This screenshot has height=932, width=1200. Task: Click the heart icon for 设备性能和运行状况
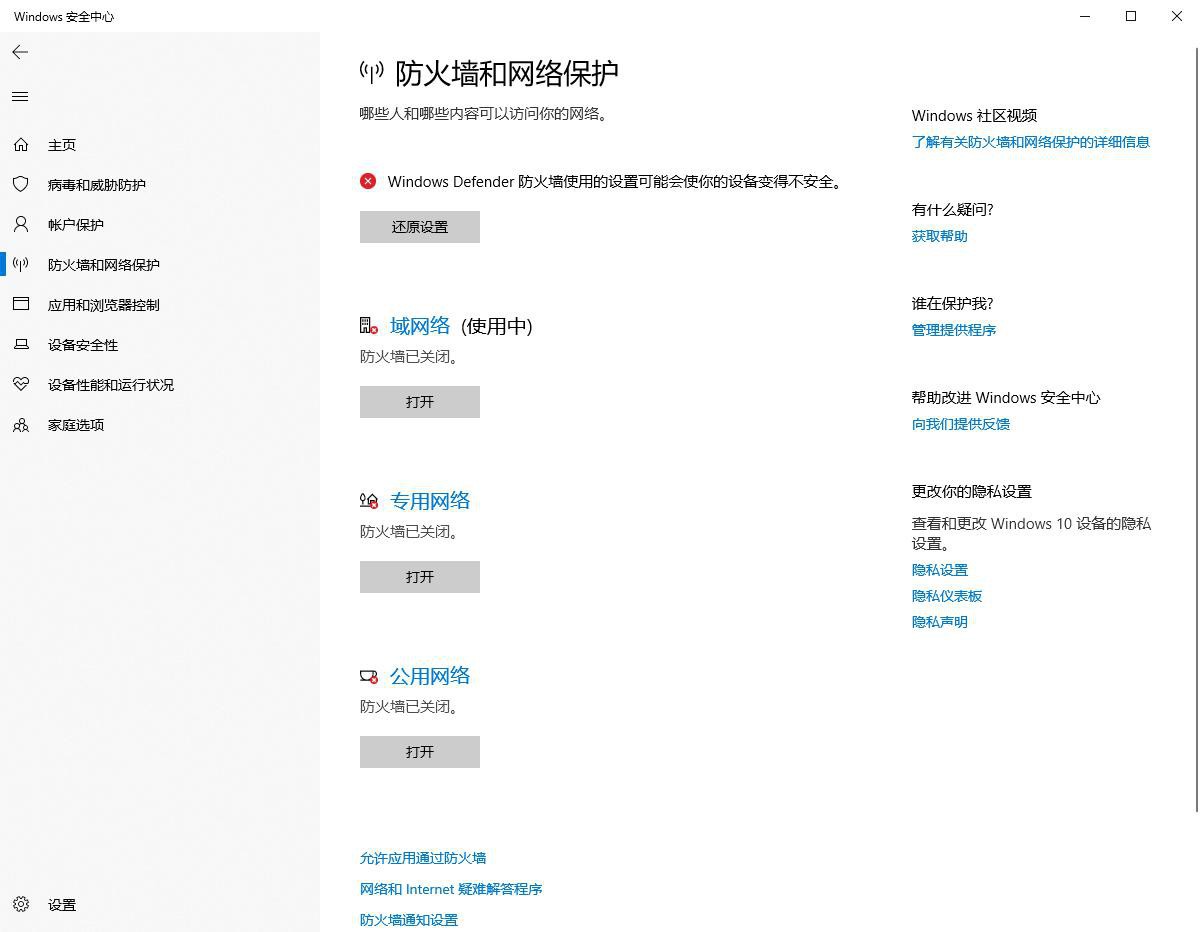coord(21,385)
